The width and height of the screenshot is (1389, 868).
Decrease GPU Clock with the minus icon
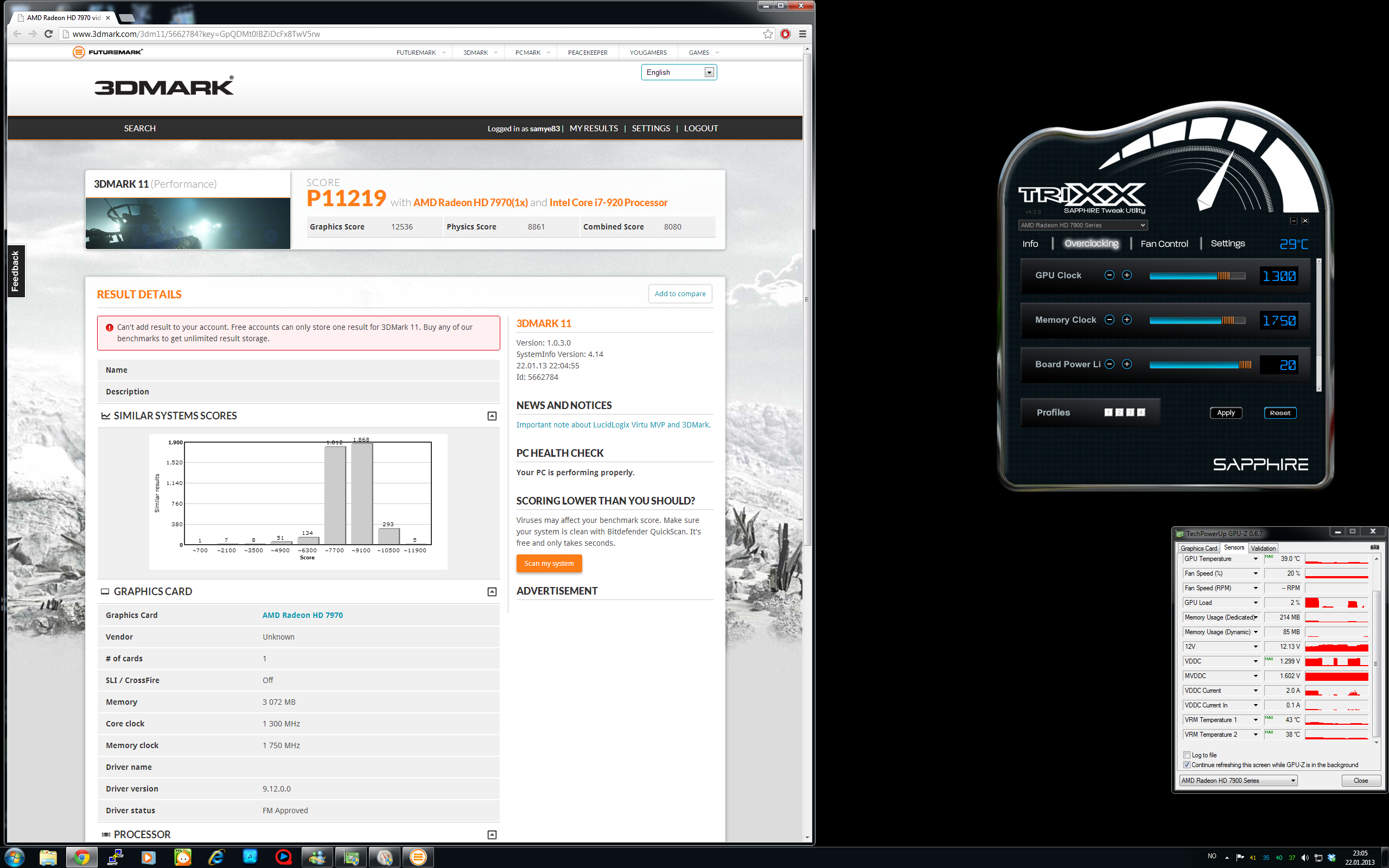pyautogui.click(x=1110, y=275)
